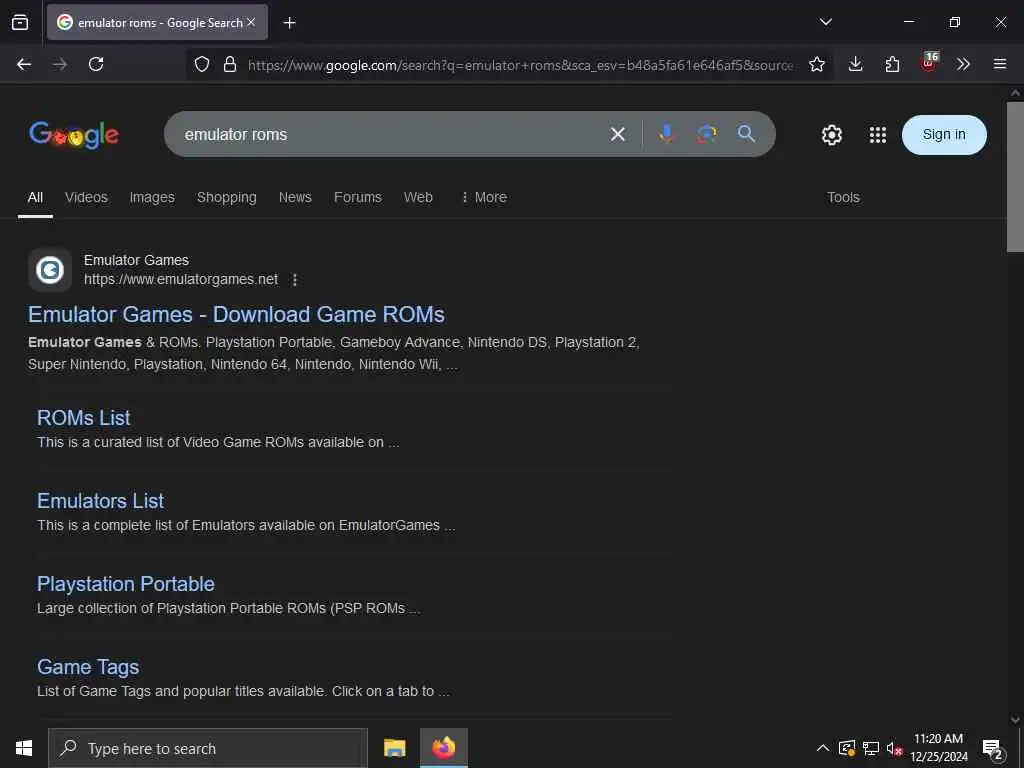Viewport: 1024px width, 768px height.
Task: Expand the More search filters menu
Action: click(x=484, y=197)
